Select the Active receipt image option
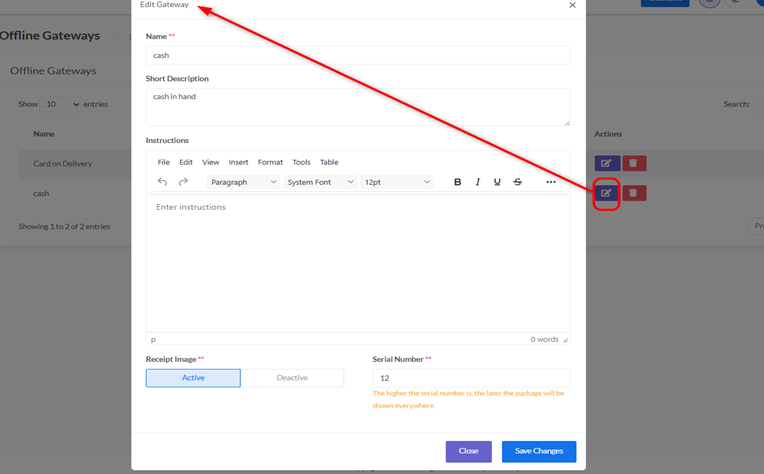Viewport: 764px width, 474px height. (x=193, y=378)
